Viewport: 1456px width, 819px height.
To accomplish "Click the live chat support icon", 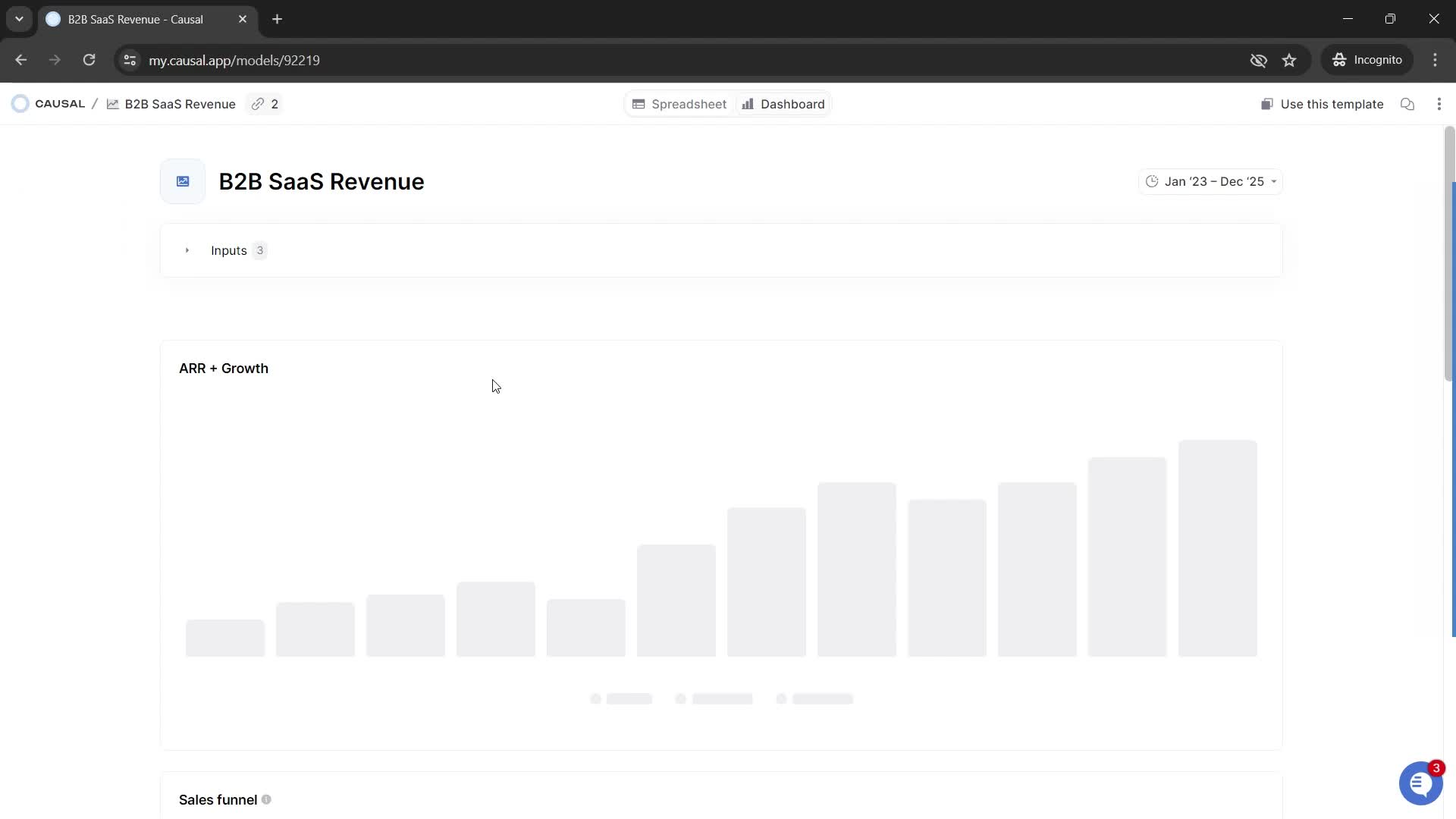I will click(1421, 782).
